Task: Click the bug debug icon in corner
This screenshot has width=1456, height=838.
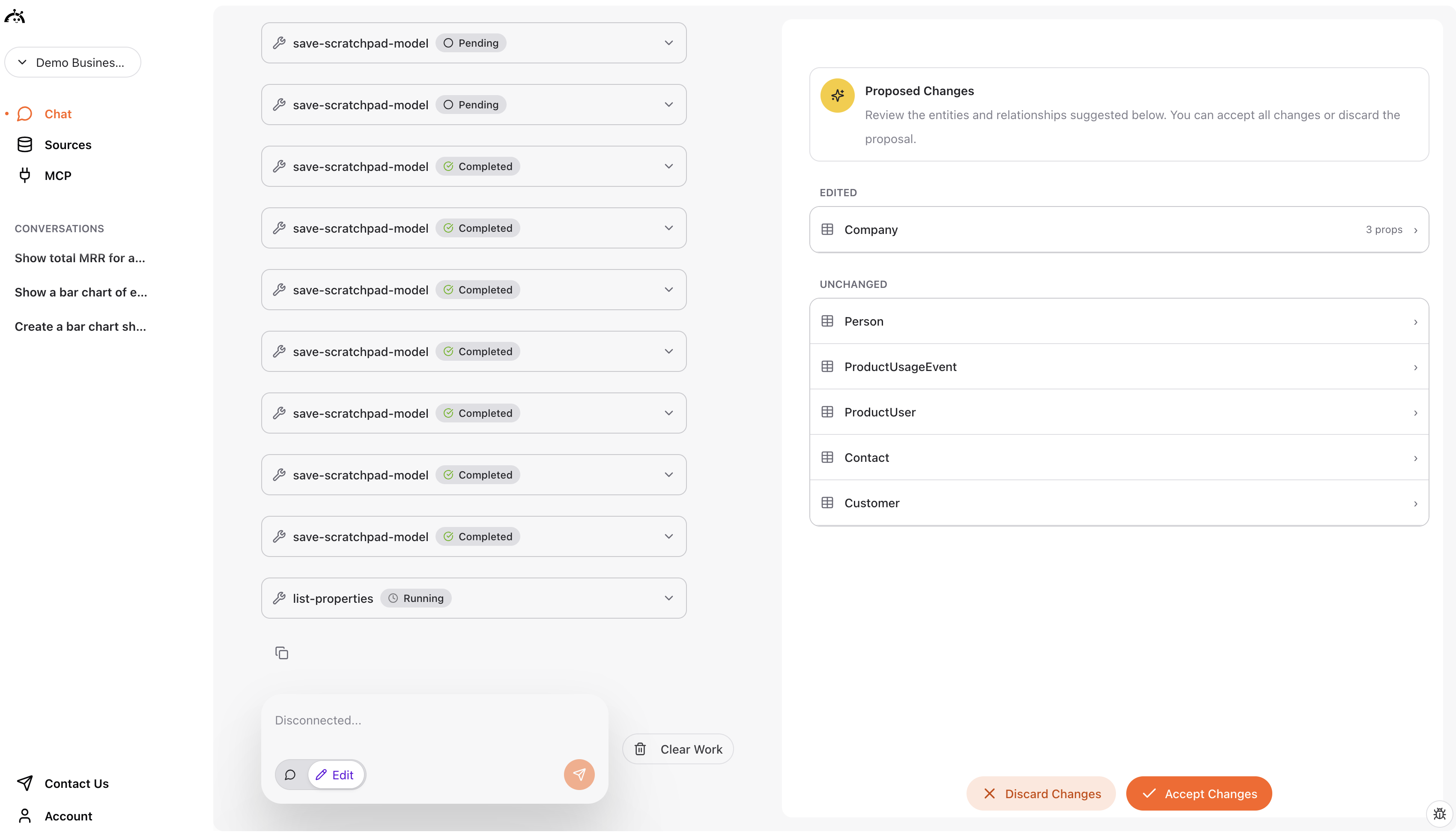Action: [1439, 814]
